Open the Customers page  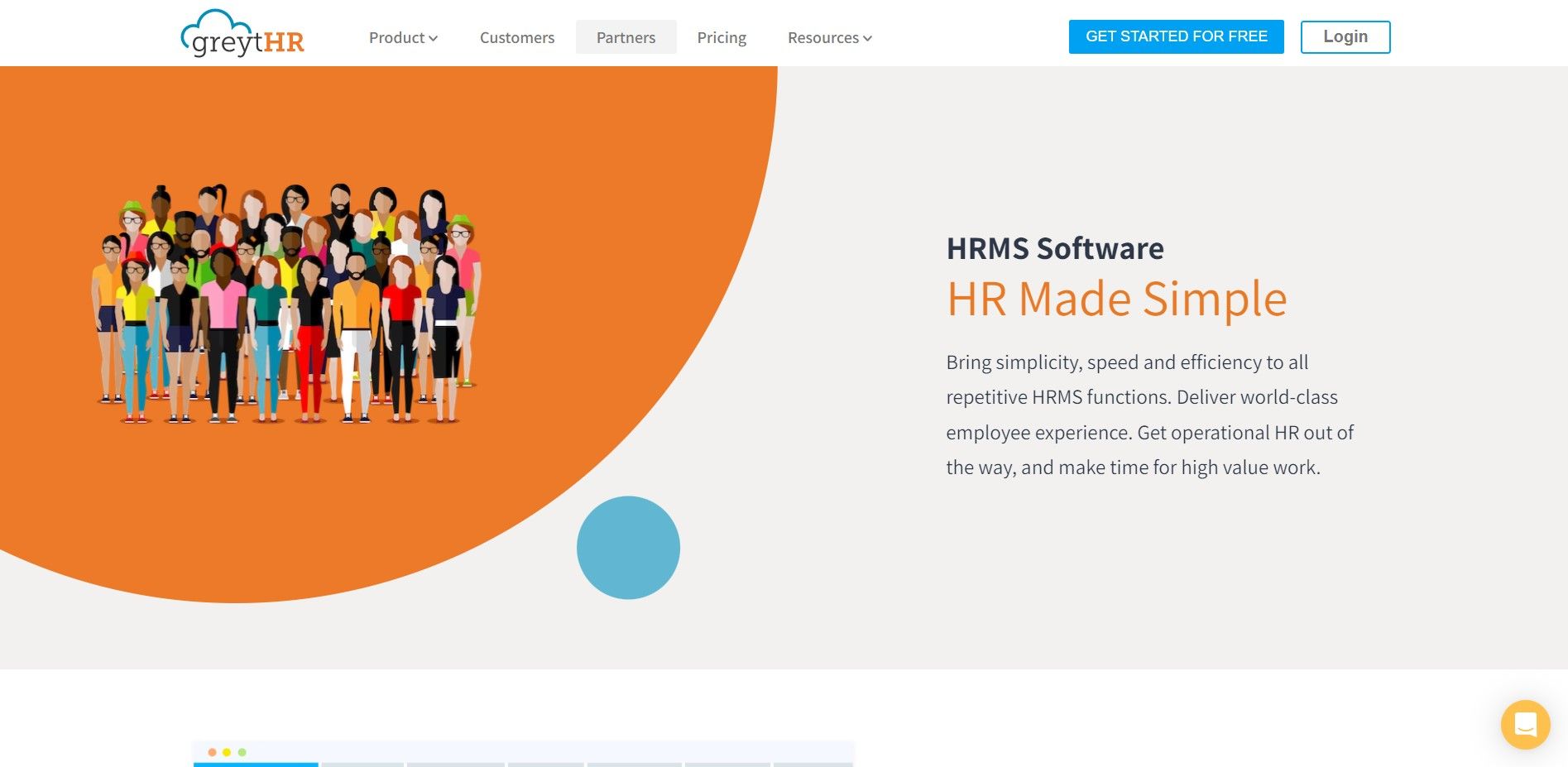(517, 37)
